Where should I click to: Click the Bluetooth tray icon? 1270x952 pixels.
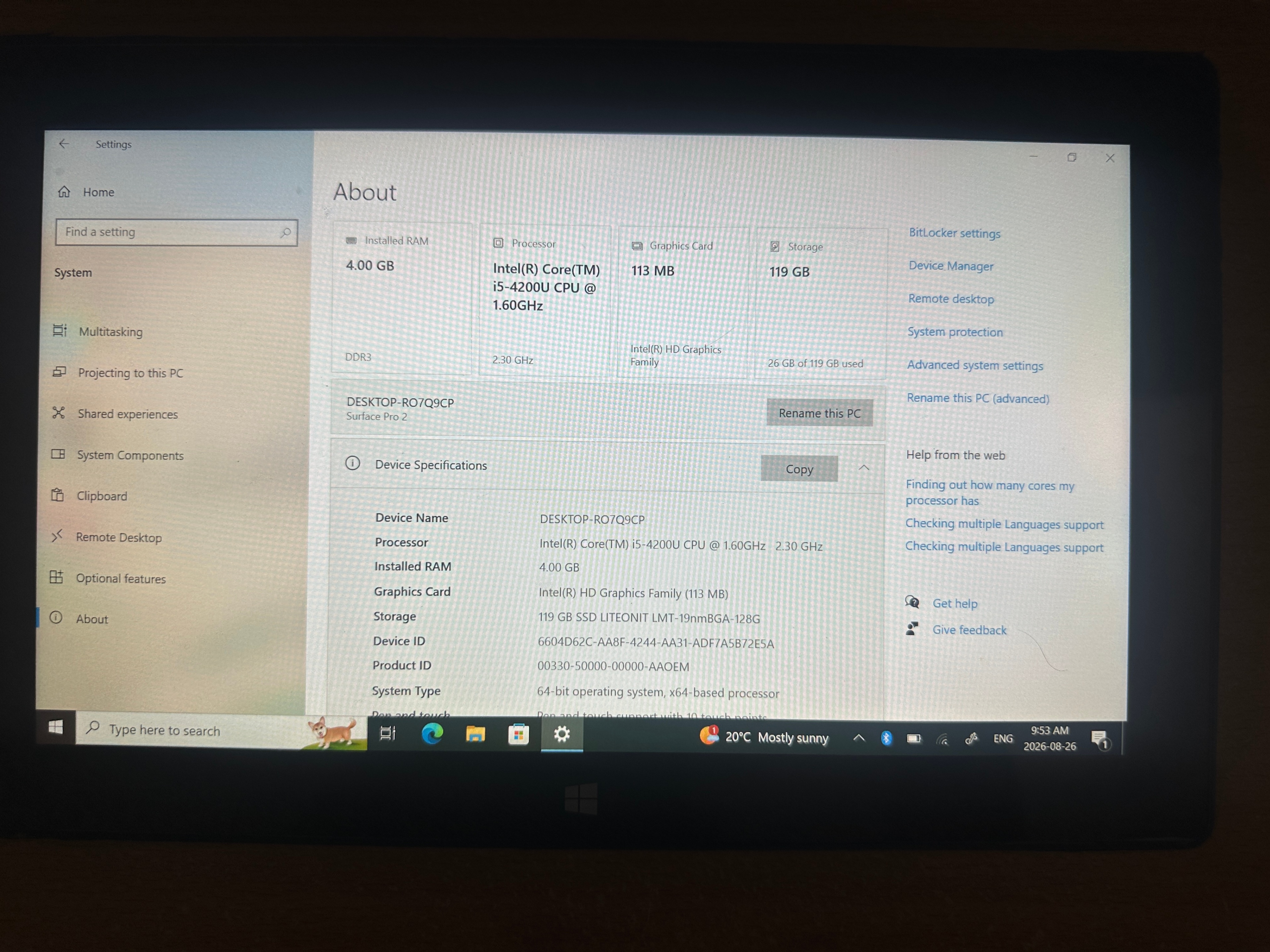tap(886, 738)
